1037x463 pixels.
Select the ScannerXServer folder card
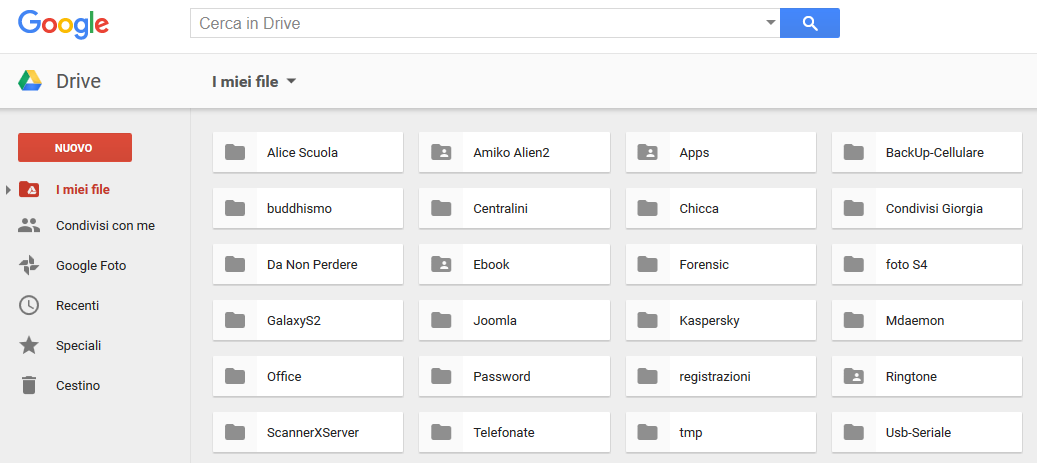click(308, 433)
